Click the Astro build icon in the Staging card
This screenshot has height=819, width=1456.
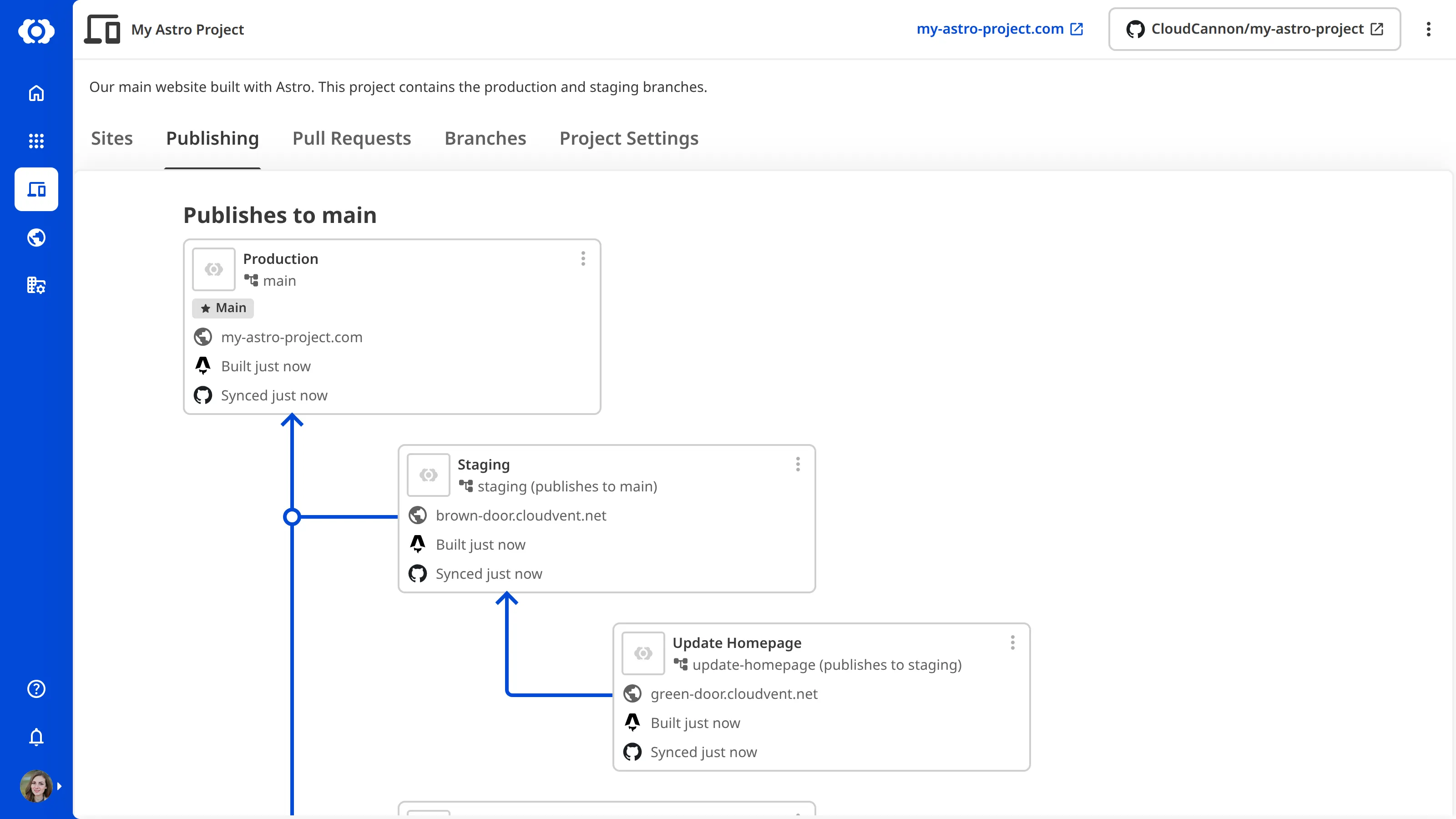pos(418,544)
